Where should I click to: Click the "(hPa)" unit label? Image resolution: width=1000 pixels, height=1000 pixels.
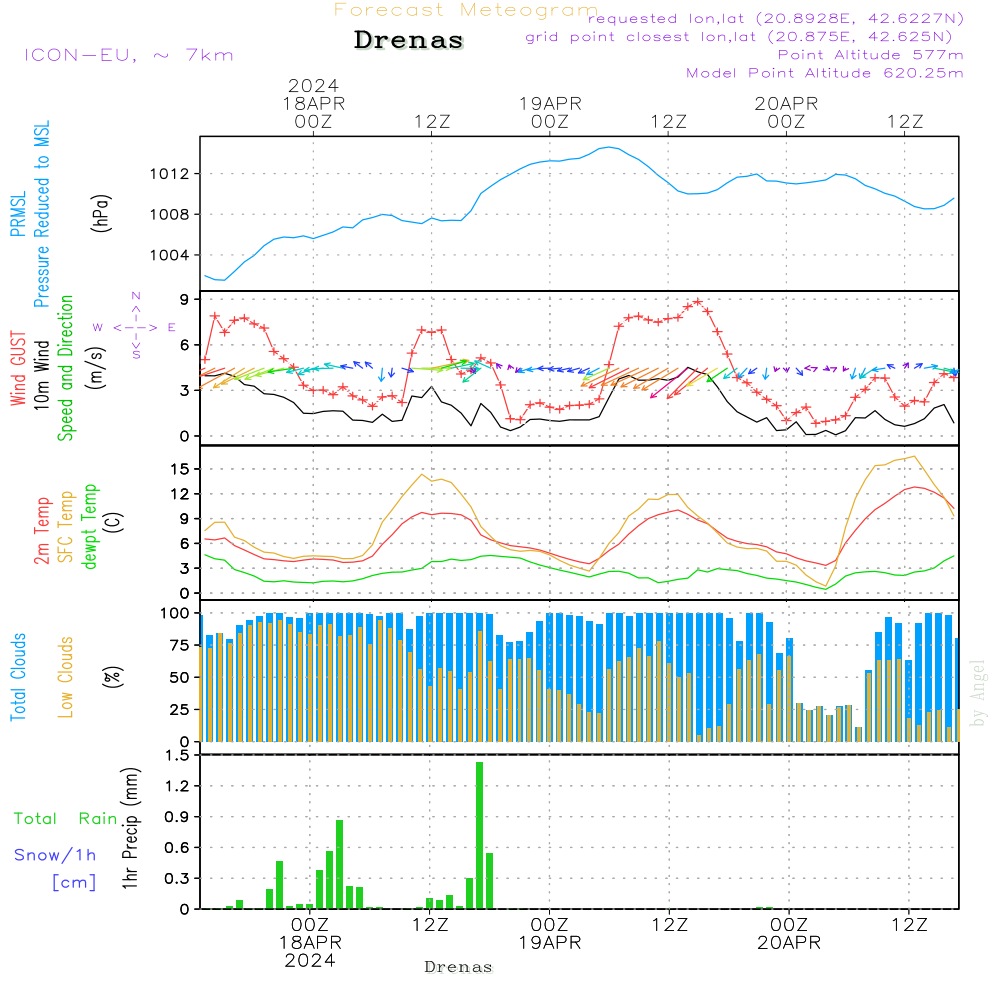pos(101,213)
